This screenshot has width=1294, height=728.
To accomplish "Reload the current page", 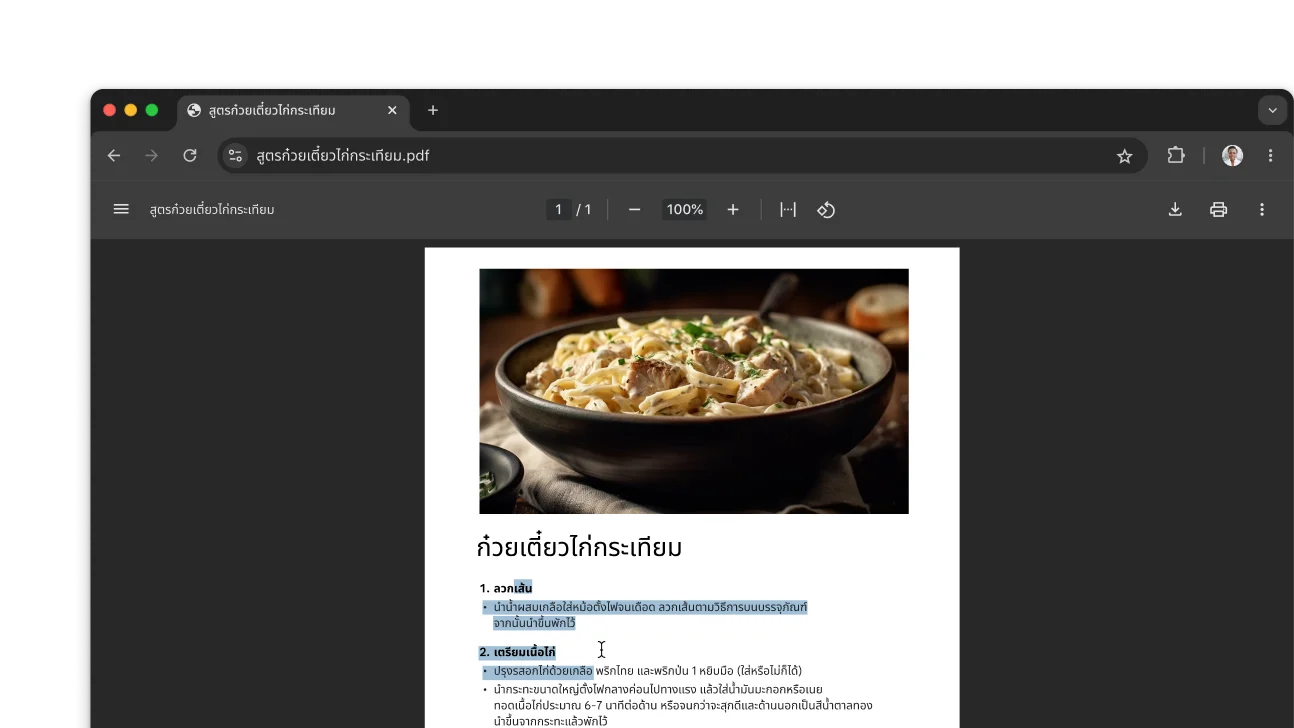I will coord(190,155).
